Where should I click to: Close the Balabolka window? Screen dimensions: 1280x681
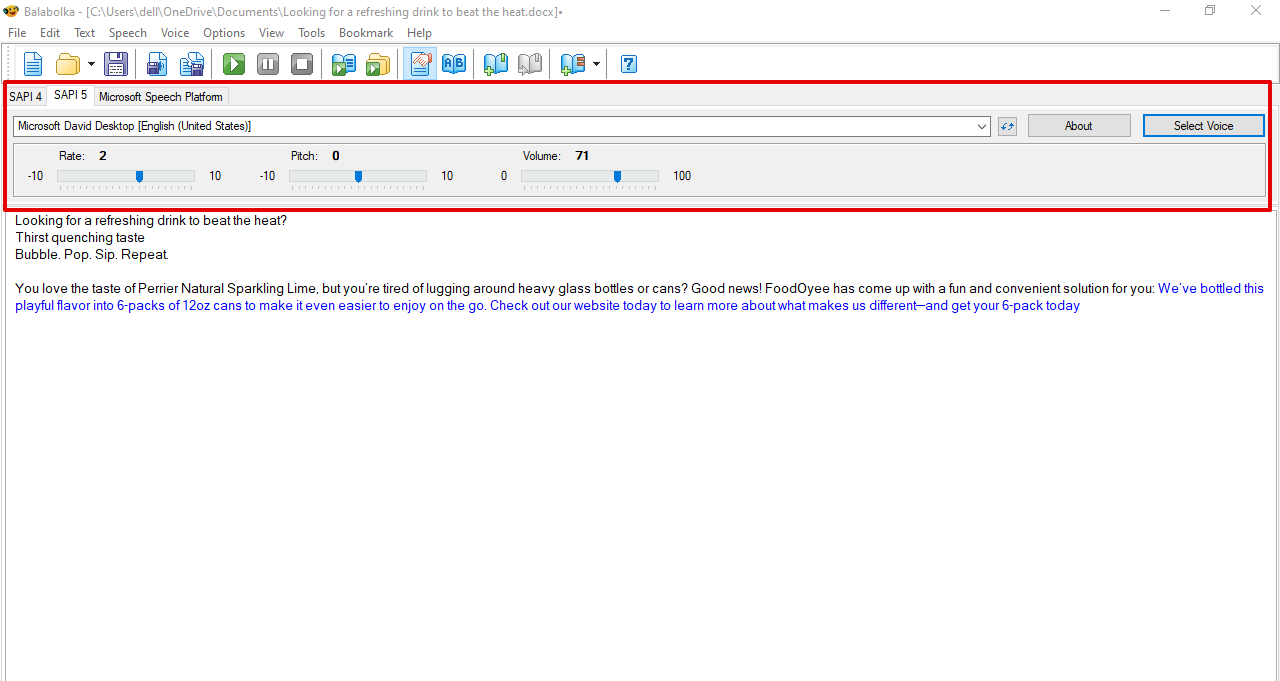coord(1256,11)
